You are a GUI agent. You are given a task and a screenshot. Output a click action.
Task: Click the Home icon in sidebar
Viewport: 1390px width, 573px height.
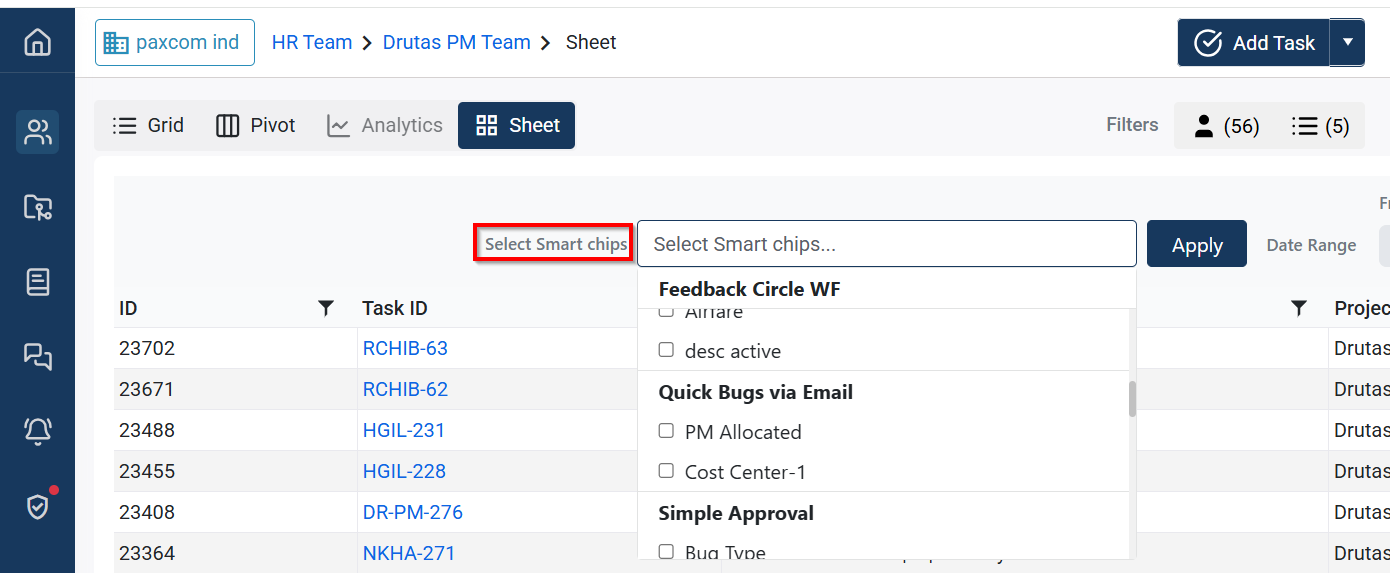pos(37,43)
